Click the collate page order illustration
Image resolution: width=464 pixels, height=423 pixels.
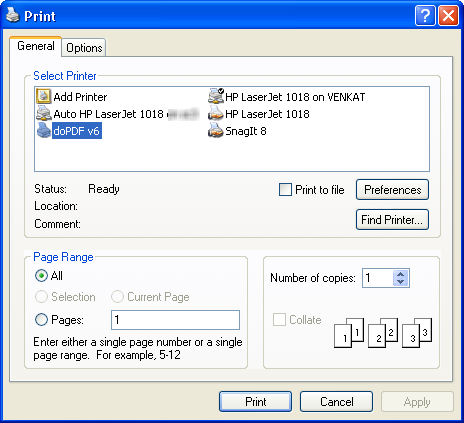point(383,333)
